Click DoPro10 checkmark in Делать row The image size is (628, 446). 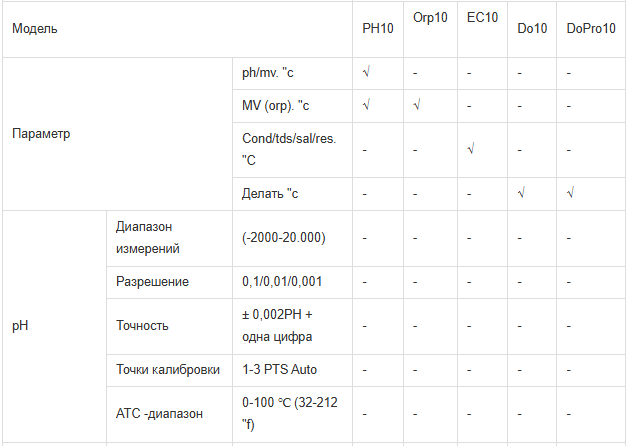tap(571, 193)
